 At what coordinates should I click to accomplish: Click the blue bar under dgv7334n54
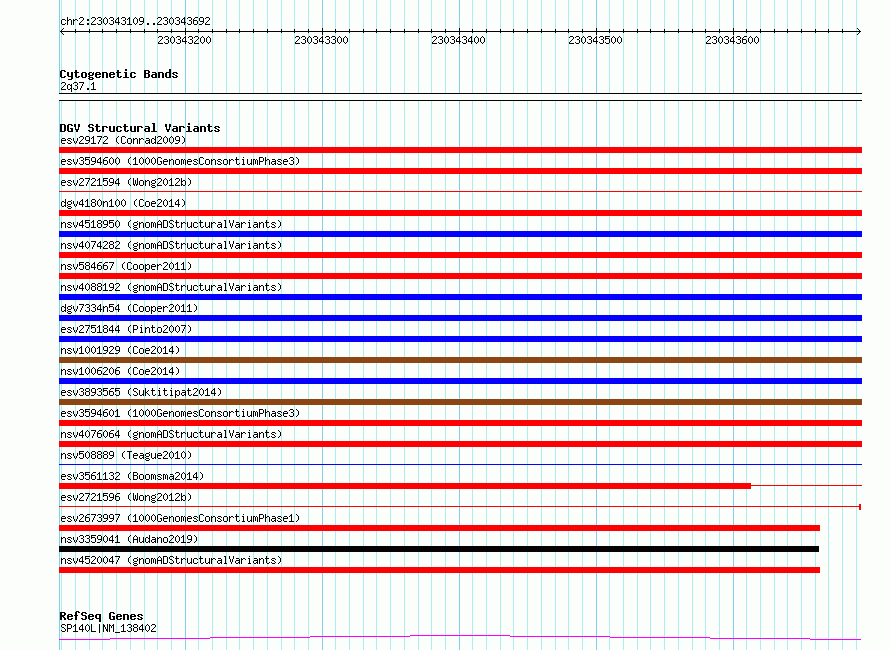point(460,318)
